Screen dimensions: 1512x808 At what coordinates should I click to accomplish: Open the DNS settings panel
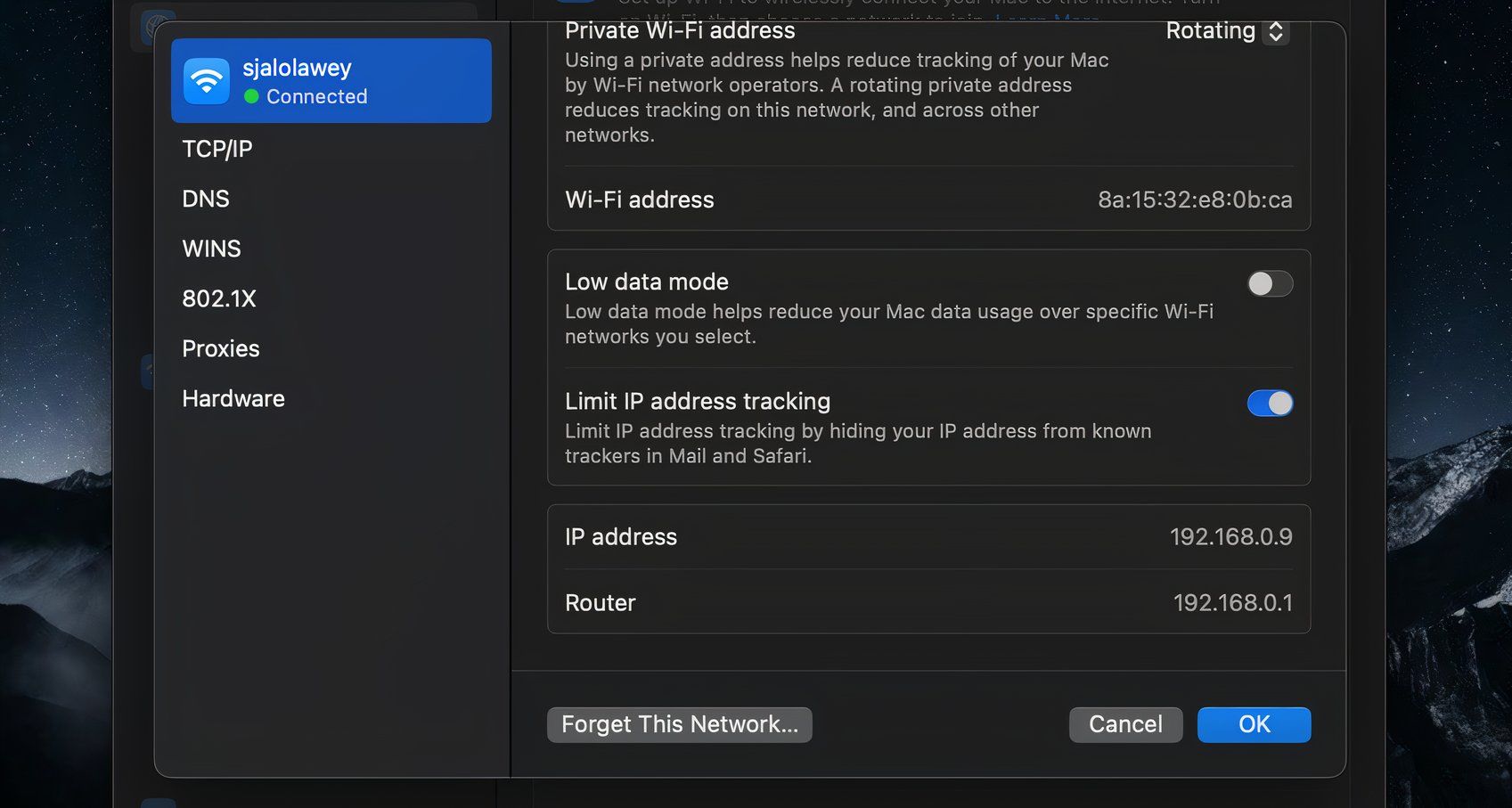(x=206, y=199)
